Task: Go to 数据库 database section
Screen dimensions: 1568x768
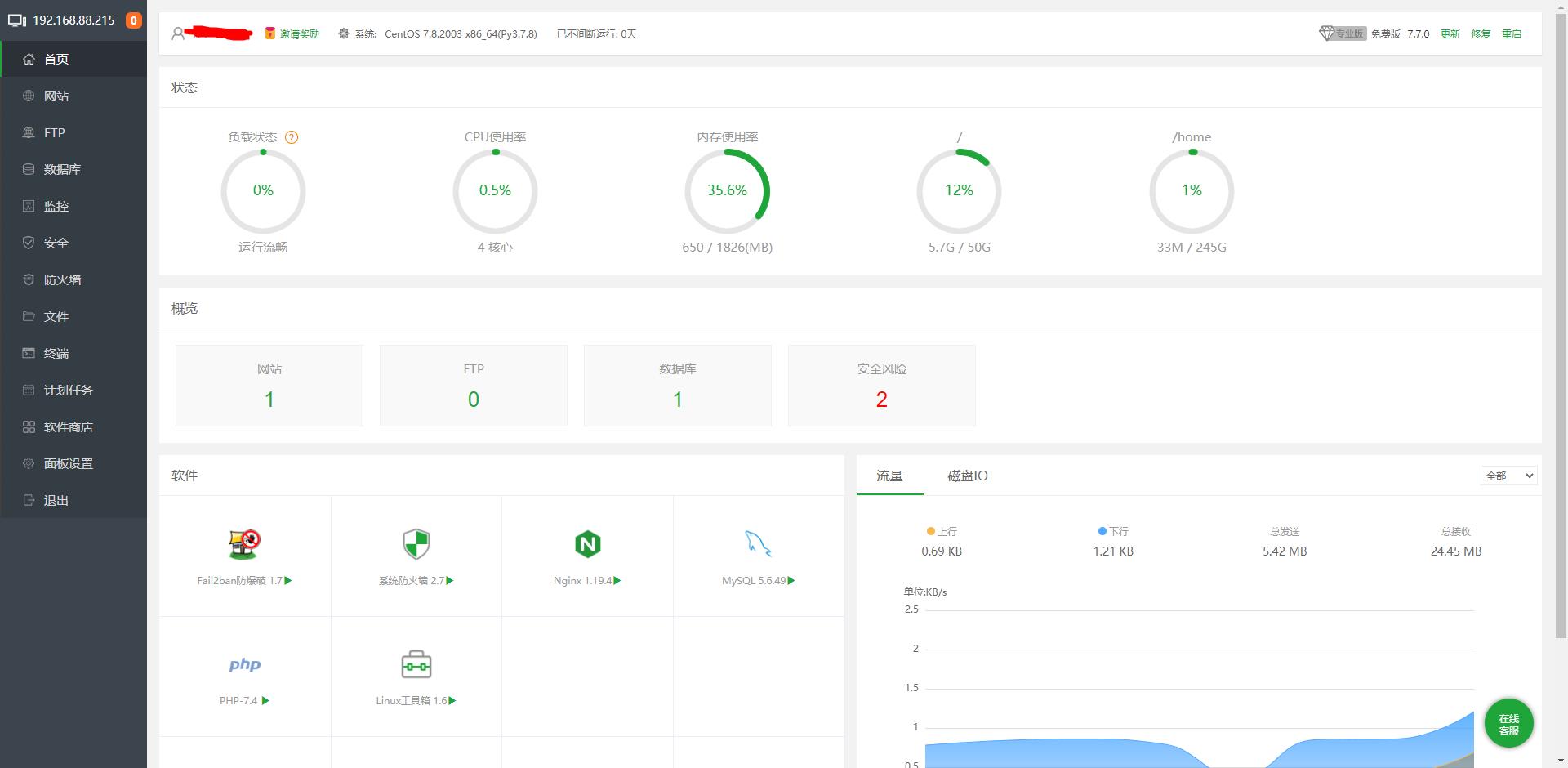Action: click(73, 169)
